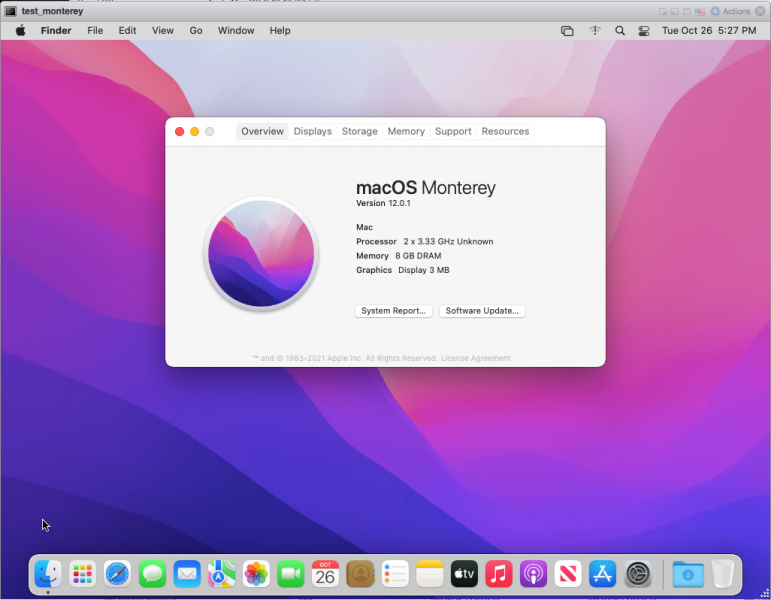The height and width of the screenshot is (600, 771).
Task: Open the License Agreement link
Action: [476, 358]
